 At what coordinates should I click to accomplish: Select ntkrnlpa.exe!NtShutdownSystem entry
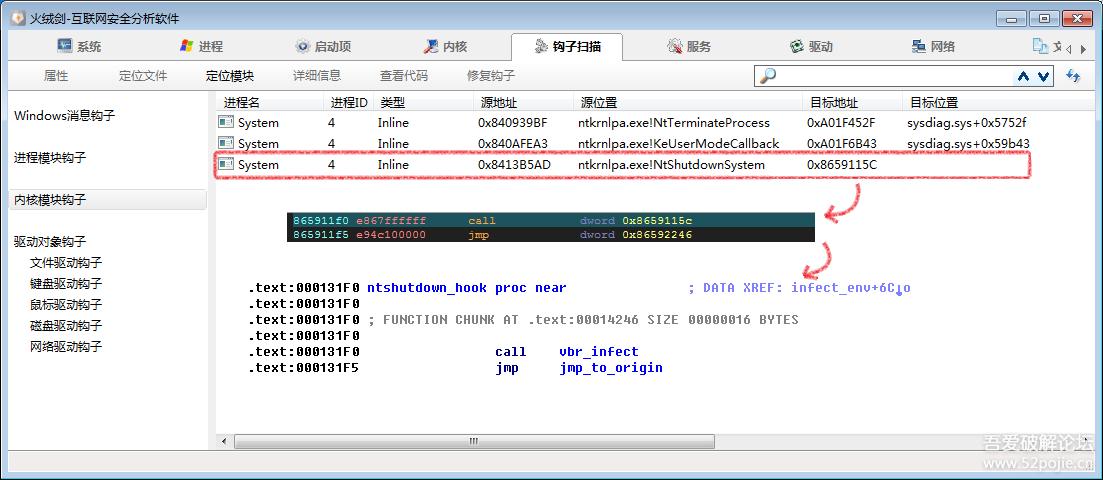coord(671,165)
